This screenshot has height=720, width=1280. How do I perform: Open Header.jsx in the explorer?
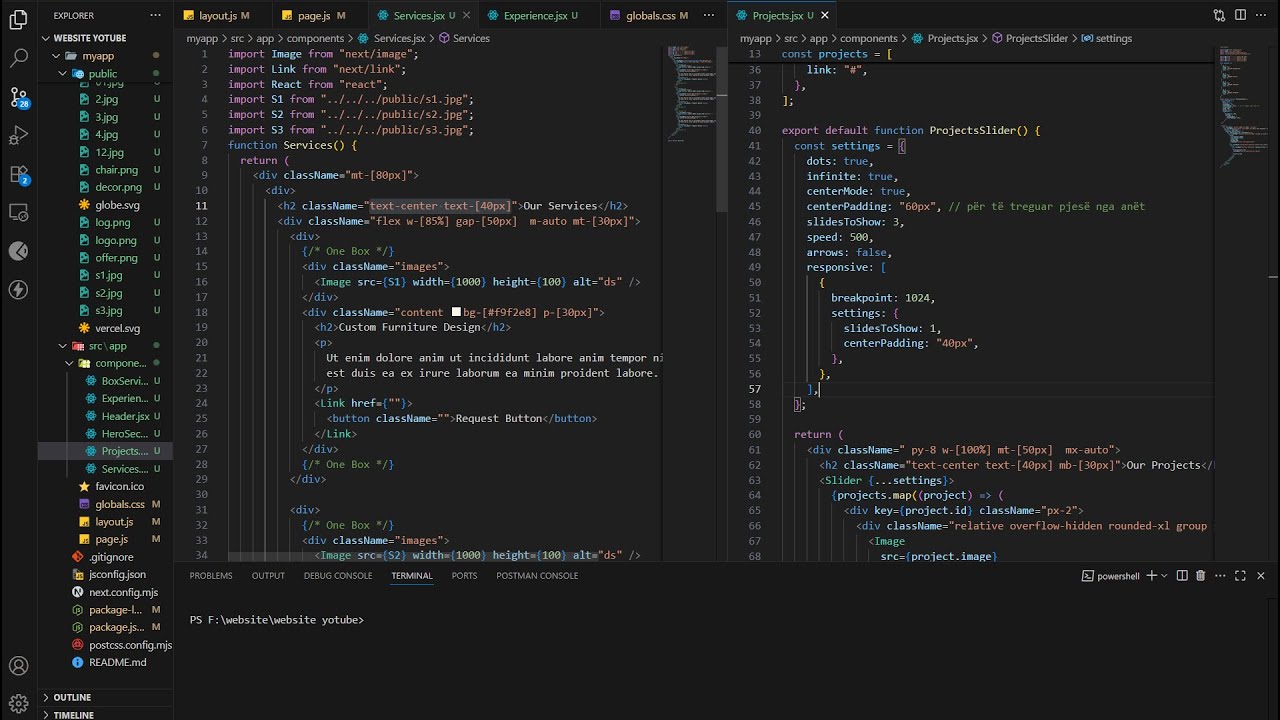(x=125, y=416)
